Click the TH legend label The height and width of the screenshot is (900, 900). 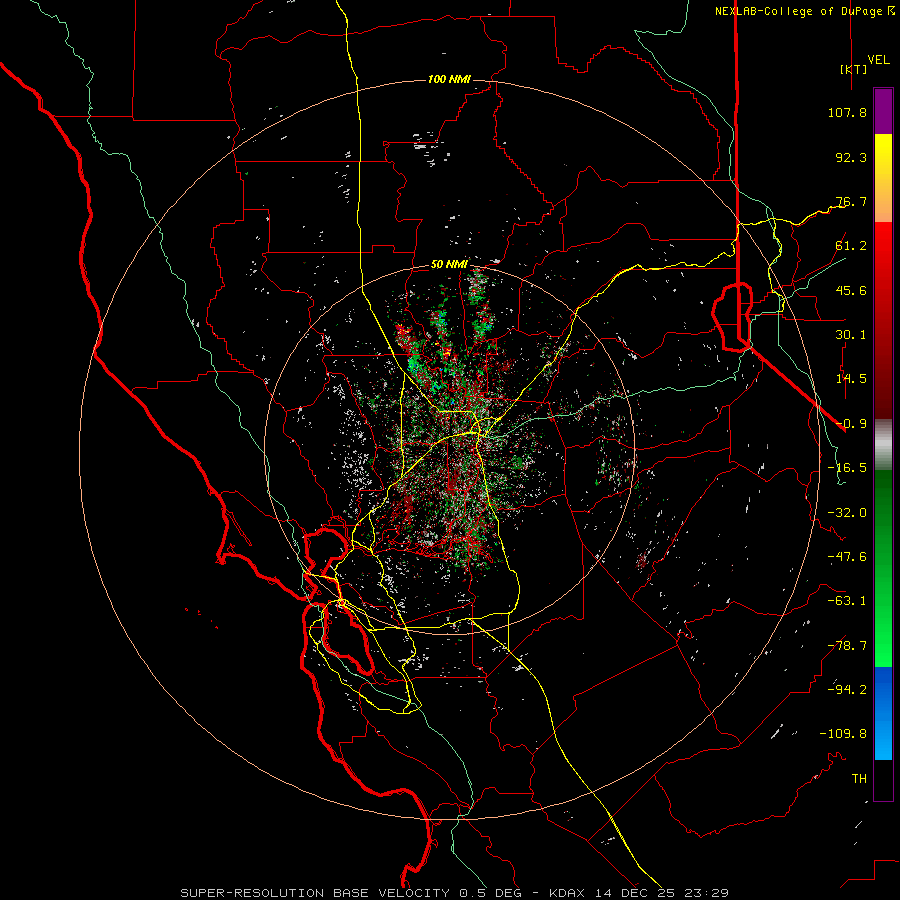click(x=859, y=779)
